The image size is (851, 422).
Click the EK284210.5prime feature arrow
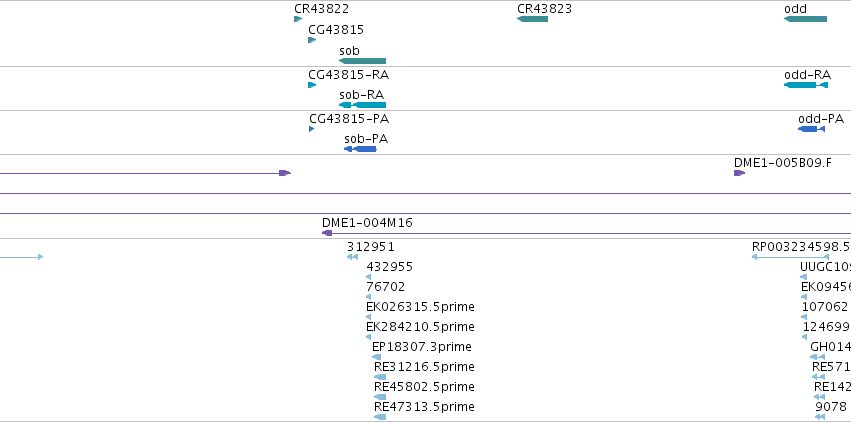[x=369, y=337]
